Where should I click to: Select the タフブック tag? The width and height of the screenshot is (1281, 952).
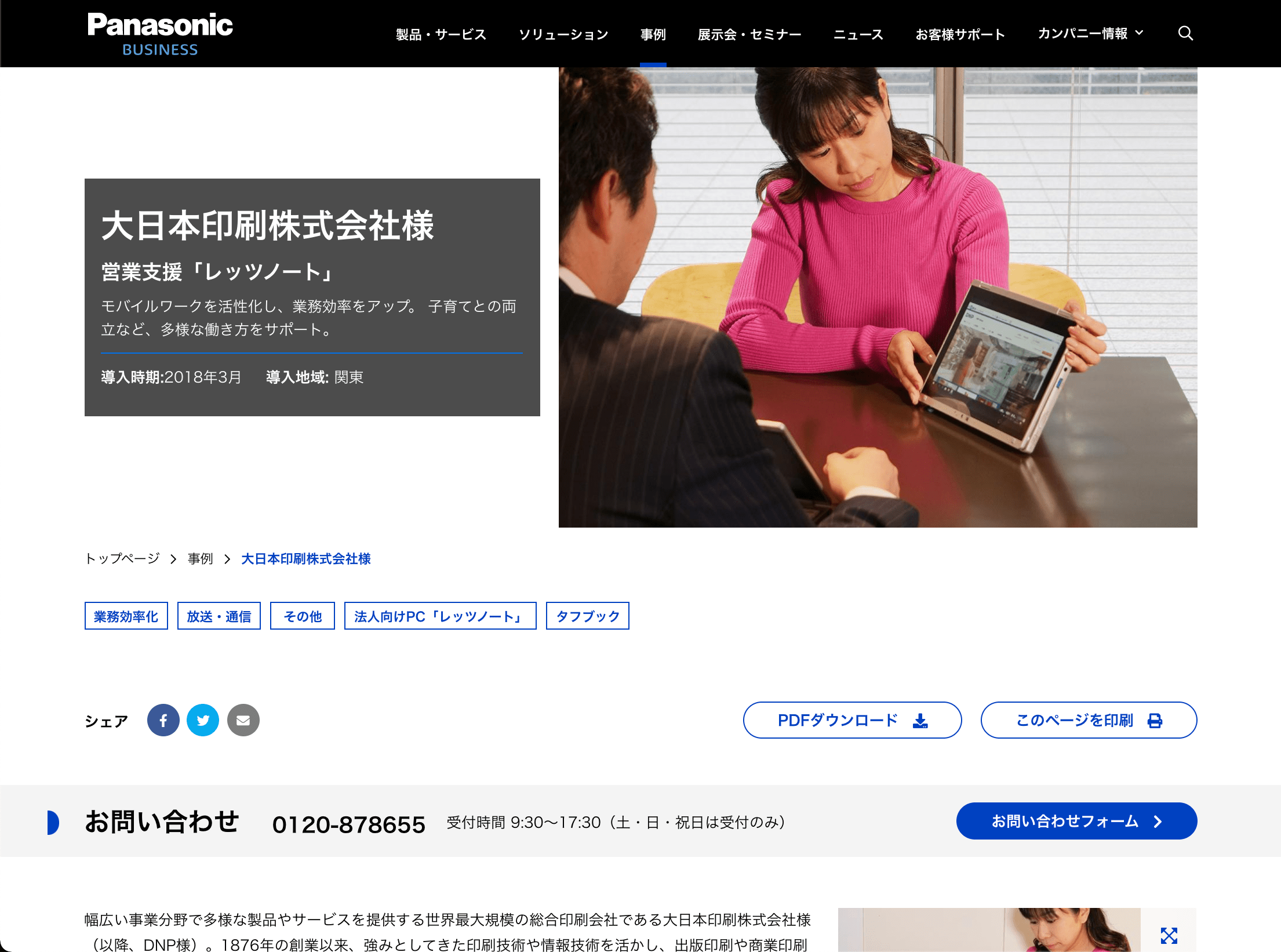coord(588,616)
